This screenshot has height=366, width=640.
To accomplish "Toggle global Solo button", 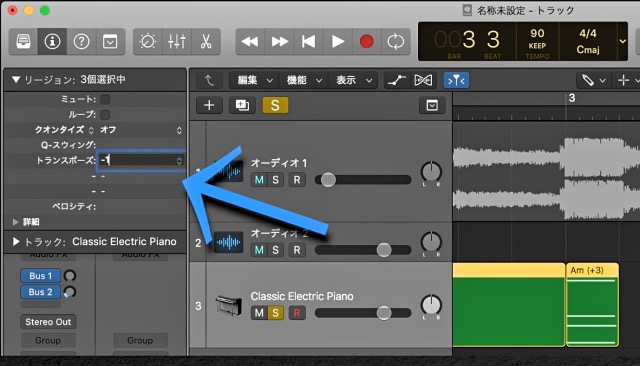I will click(275, 105).
